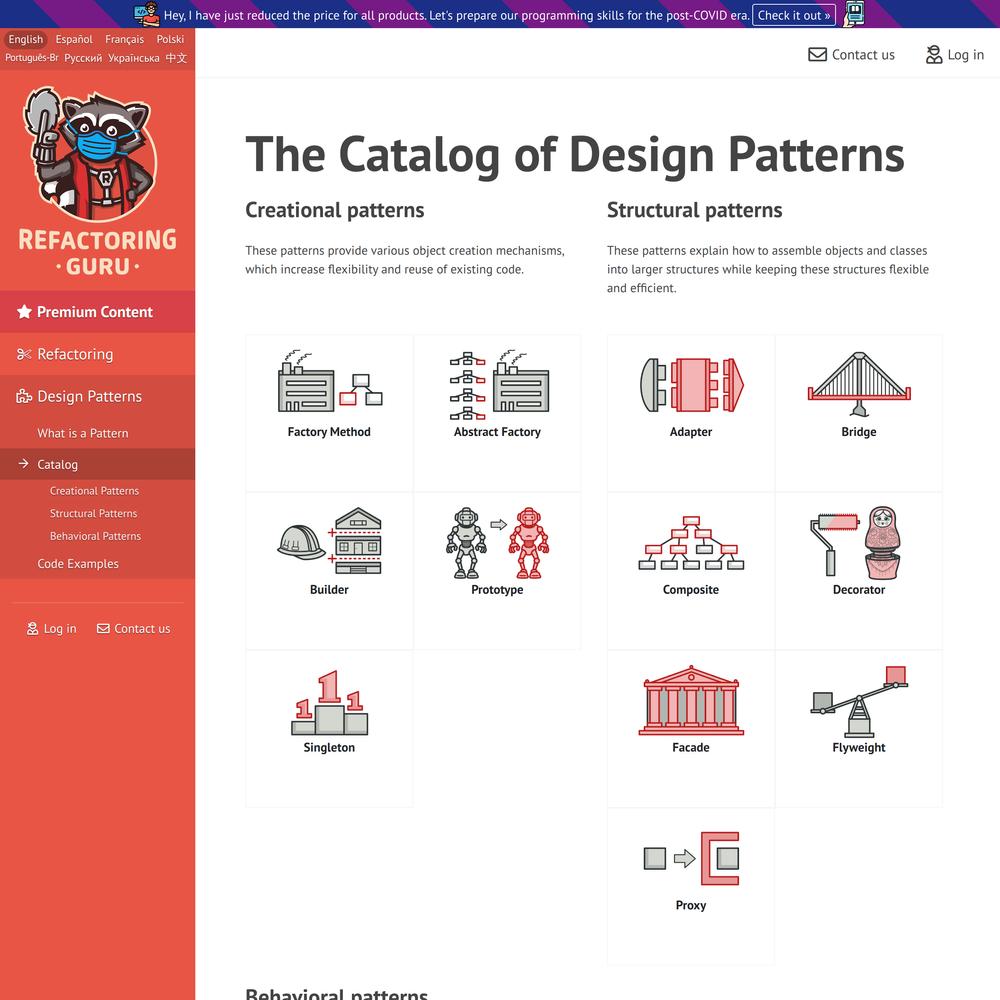The width and height of the screenshot is (1000, 1000).
Task: Open the Design Patterns menu item
Action: pos(98,397)
